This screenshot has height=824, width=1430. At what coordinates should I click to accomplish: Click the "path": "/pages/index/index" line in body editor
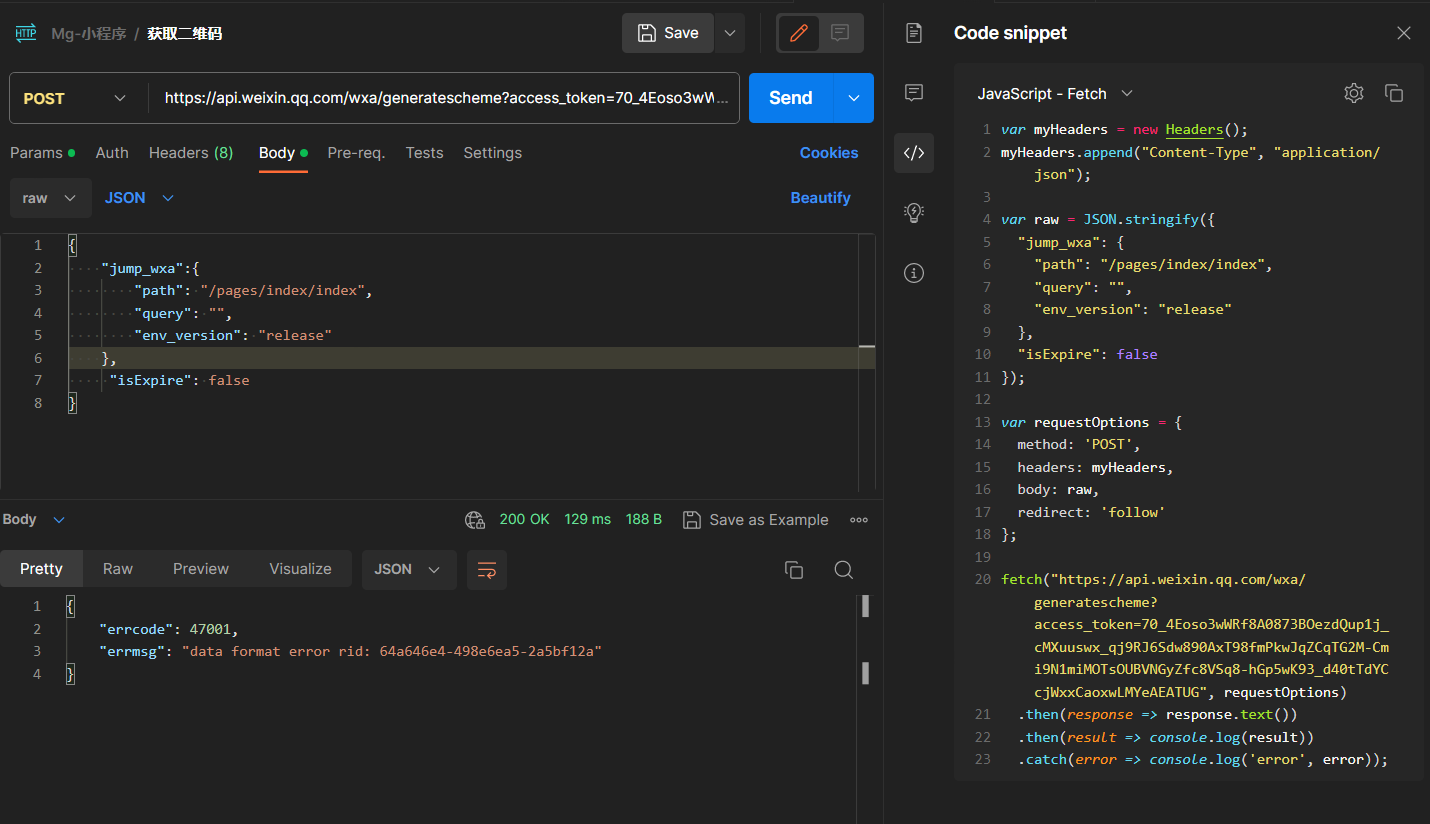point(253,290)
